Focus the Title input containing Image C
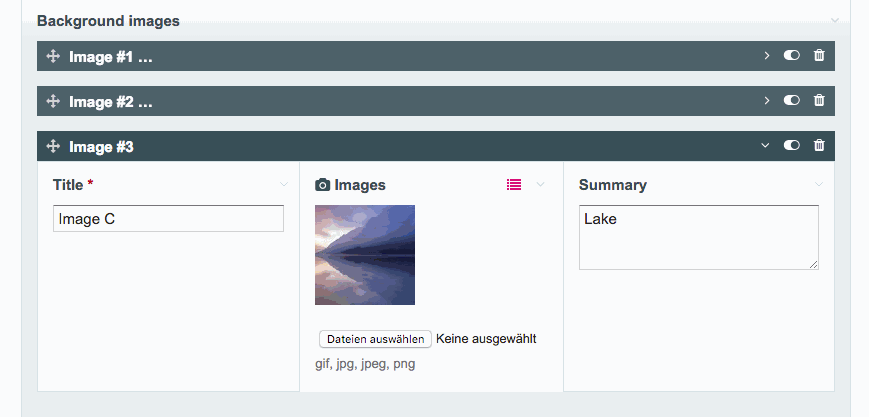The image size is (869, 417). [x=168, y=218]
